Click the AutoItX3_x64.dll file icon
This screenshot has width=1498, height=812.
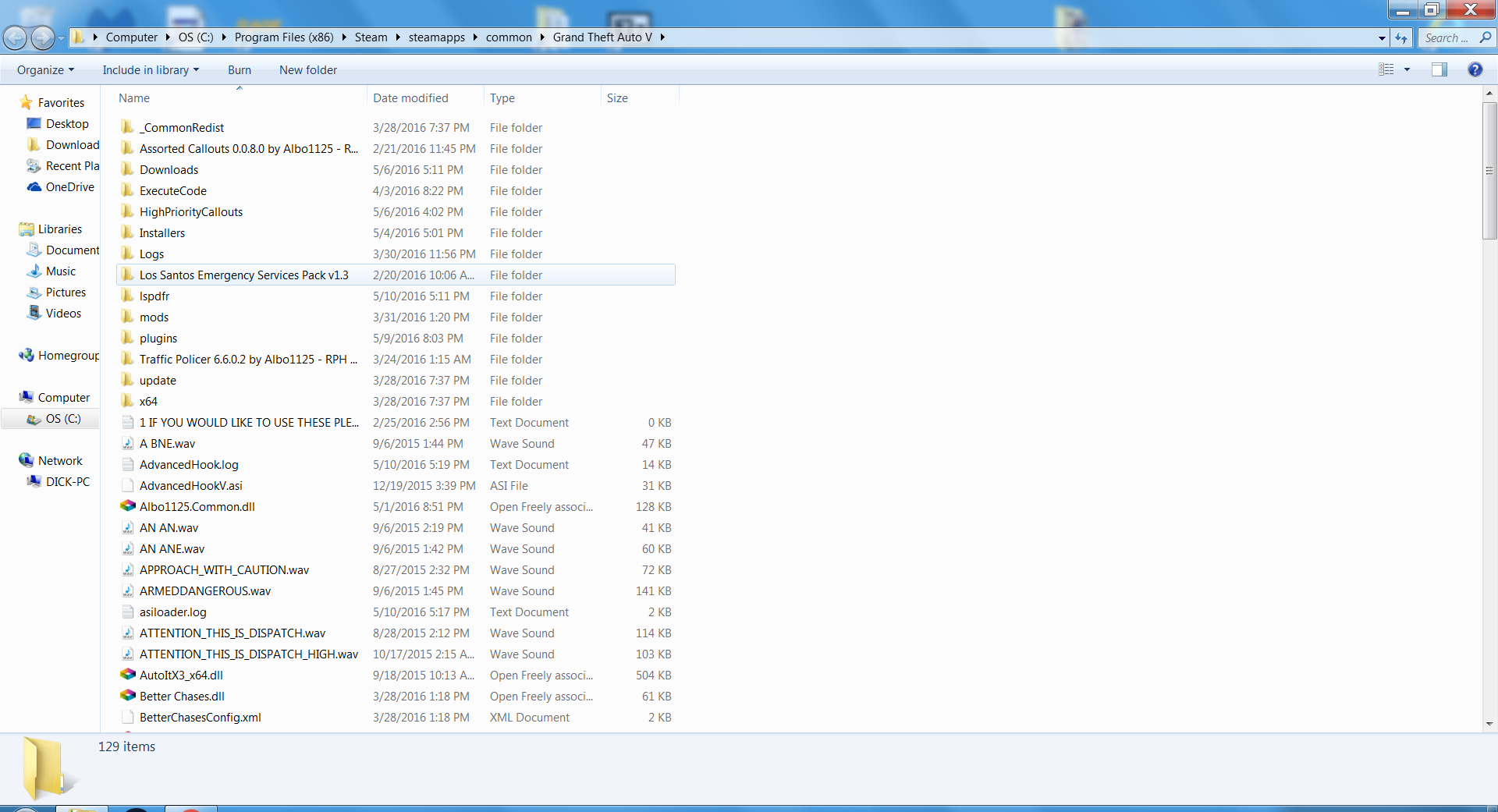[x=128, y=675]
